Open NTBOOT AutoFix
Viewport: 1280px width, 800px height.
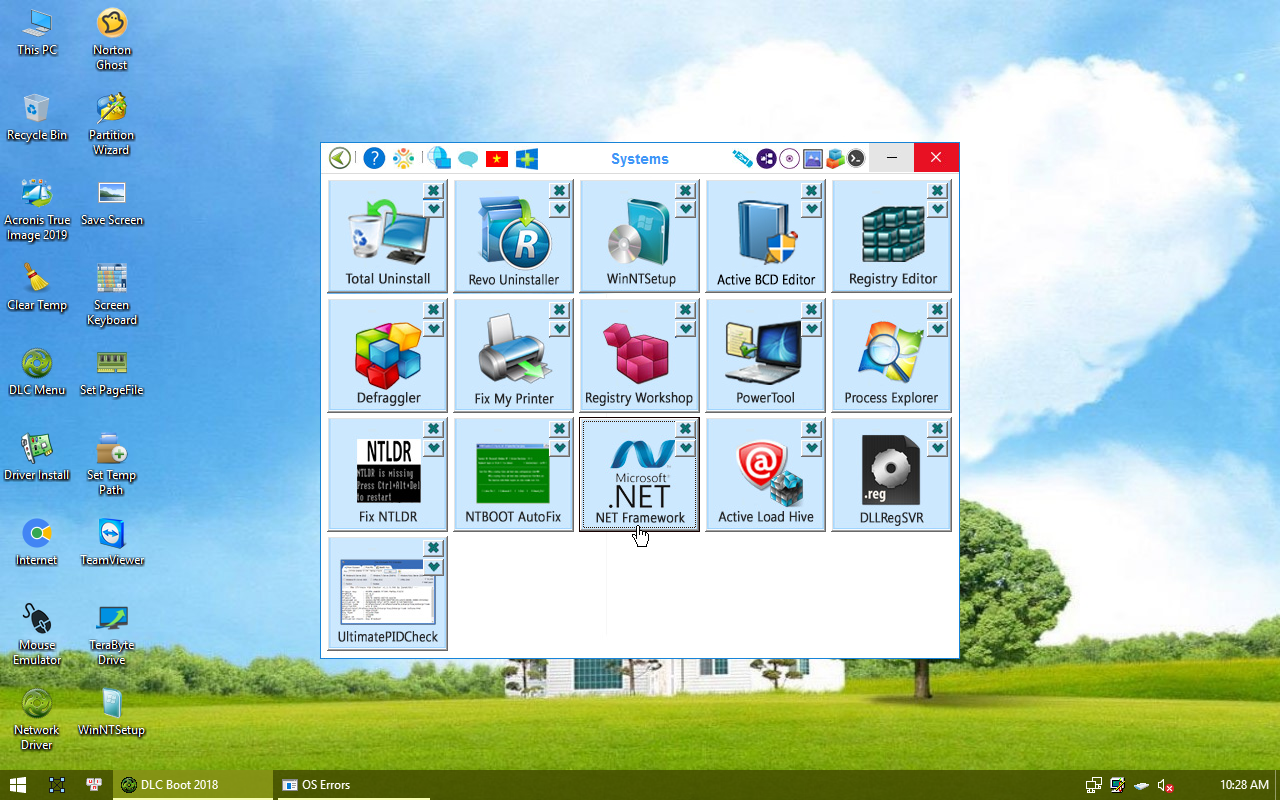(x=514, y=474)
